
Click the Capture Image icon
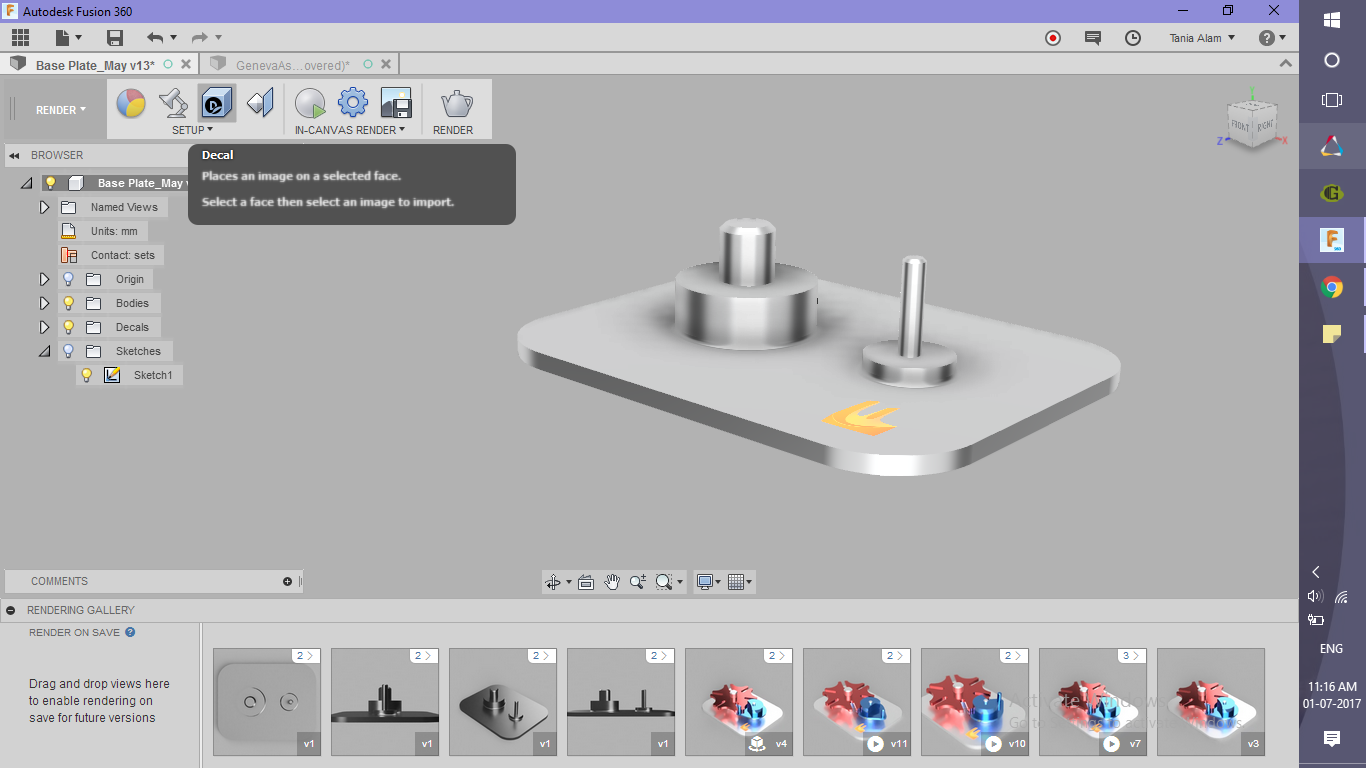(396, 103)
